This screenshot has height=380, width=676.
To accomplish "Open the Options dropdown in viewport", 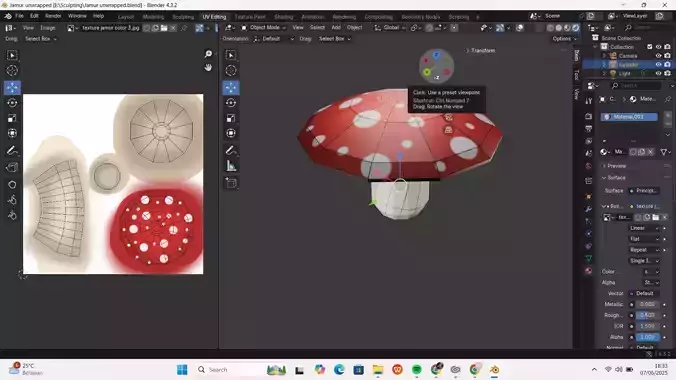I will click(x=564, y=39).
